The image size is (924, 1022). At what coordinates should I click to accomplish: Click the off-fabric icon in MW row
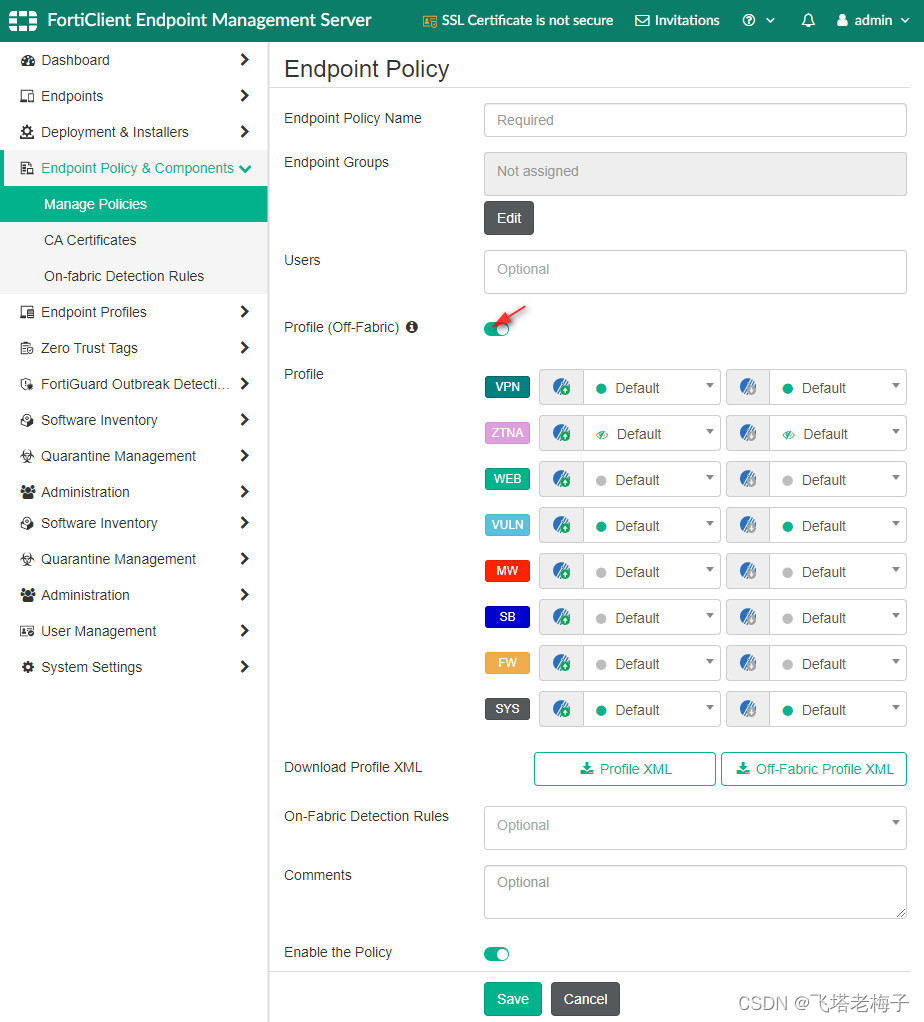click(x=748, y=572)
